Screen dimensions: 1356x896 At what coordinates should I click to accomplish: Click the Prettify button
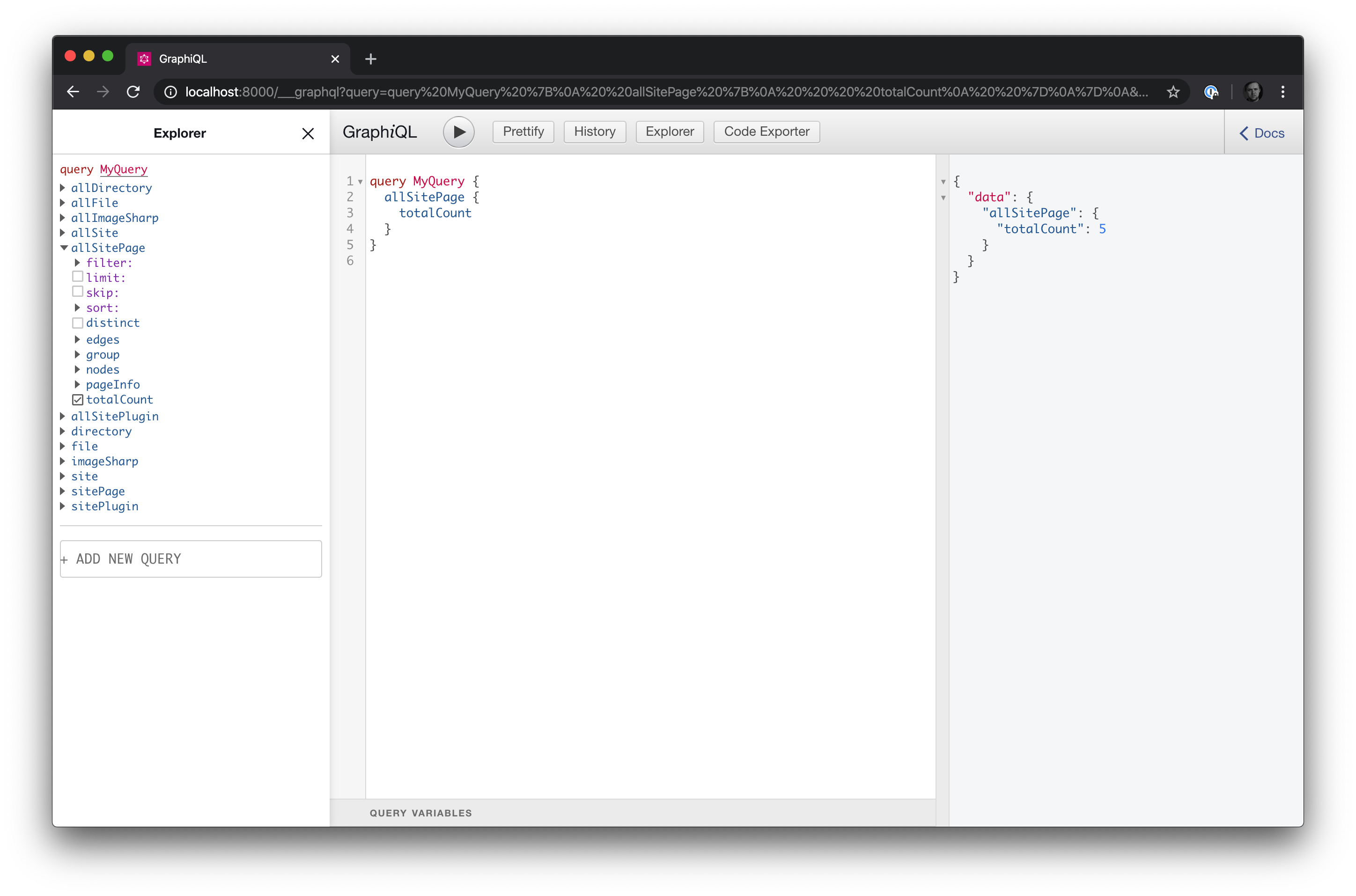tap(523, 132)
